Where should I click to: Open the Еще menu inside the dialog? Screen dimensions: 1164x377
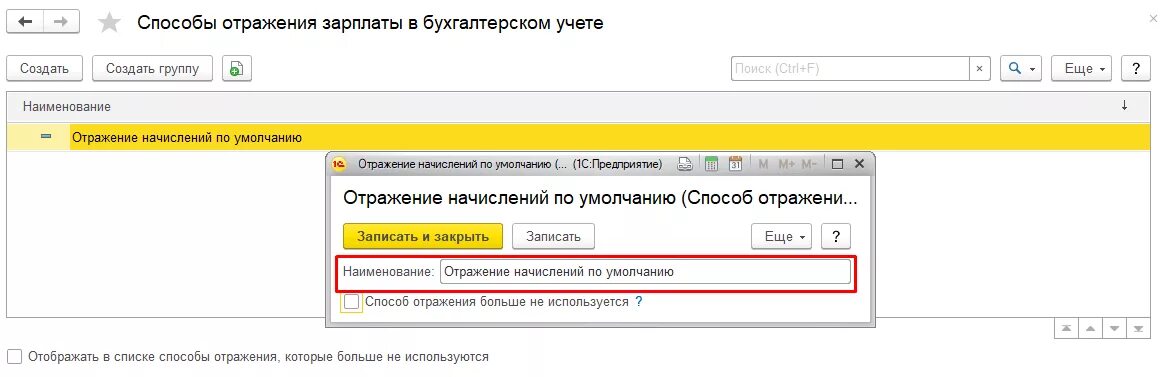(x=782, y=236)
